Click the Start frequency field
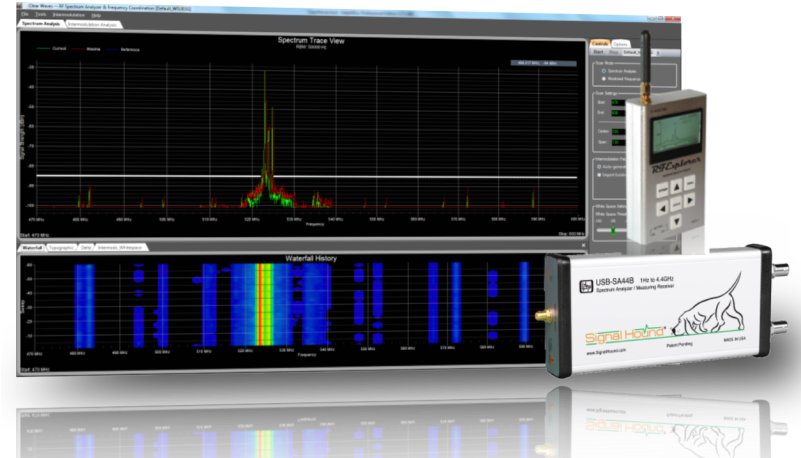 point(617,103)
